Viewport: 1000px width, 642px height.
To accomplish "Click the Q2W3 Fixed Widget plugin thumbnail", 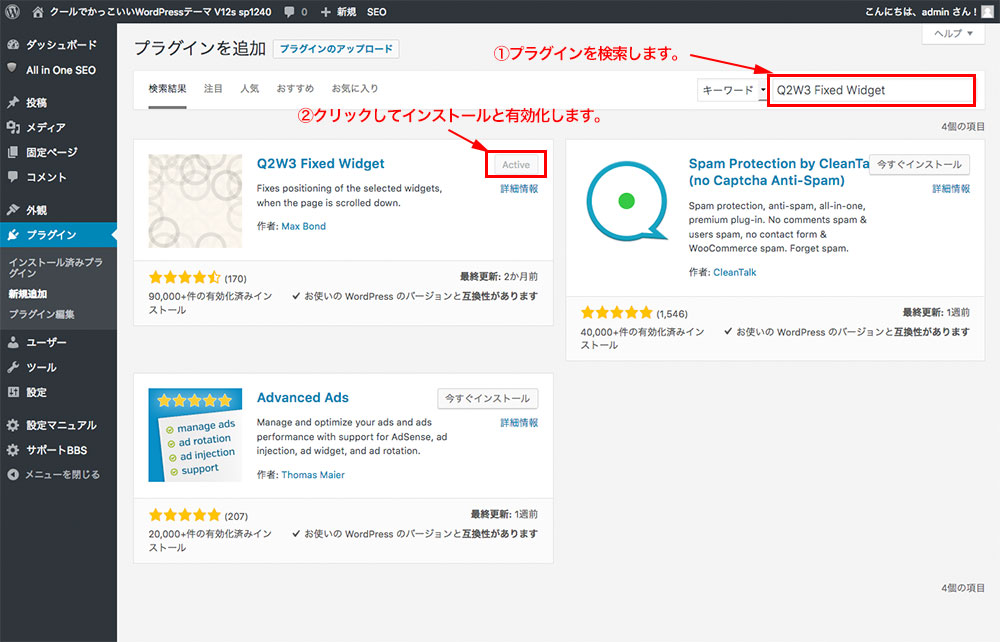I will 195,201.
